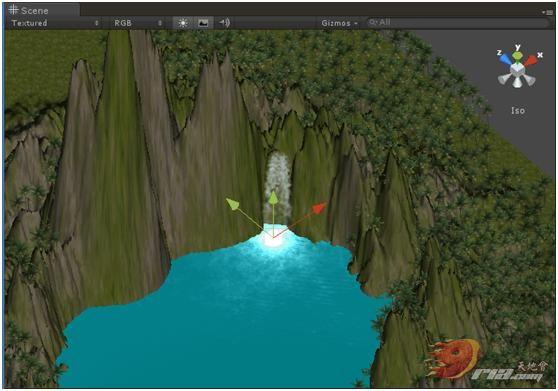Viewport: 558px width, 391px height.
Task: Toggle scene lighting sun icon
Action: coord(183,23)
